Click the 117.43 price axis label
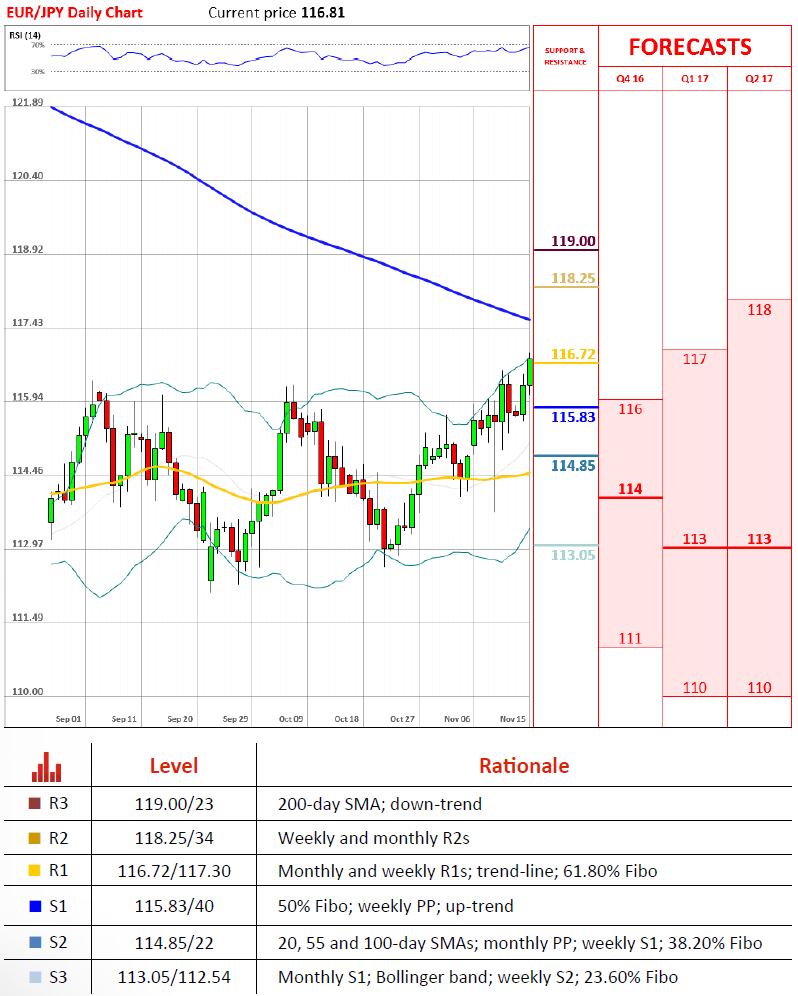Image resolution: width=798 pixels, height=996 pixels. click(x=28, y=323)
